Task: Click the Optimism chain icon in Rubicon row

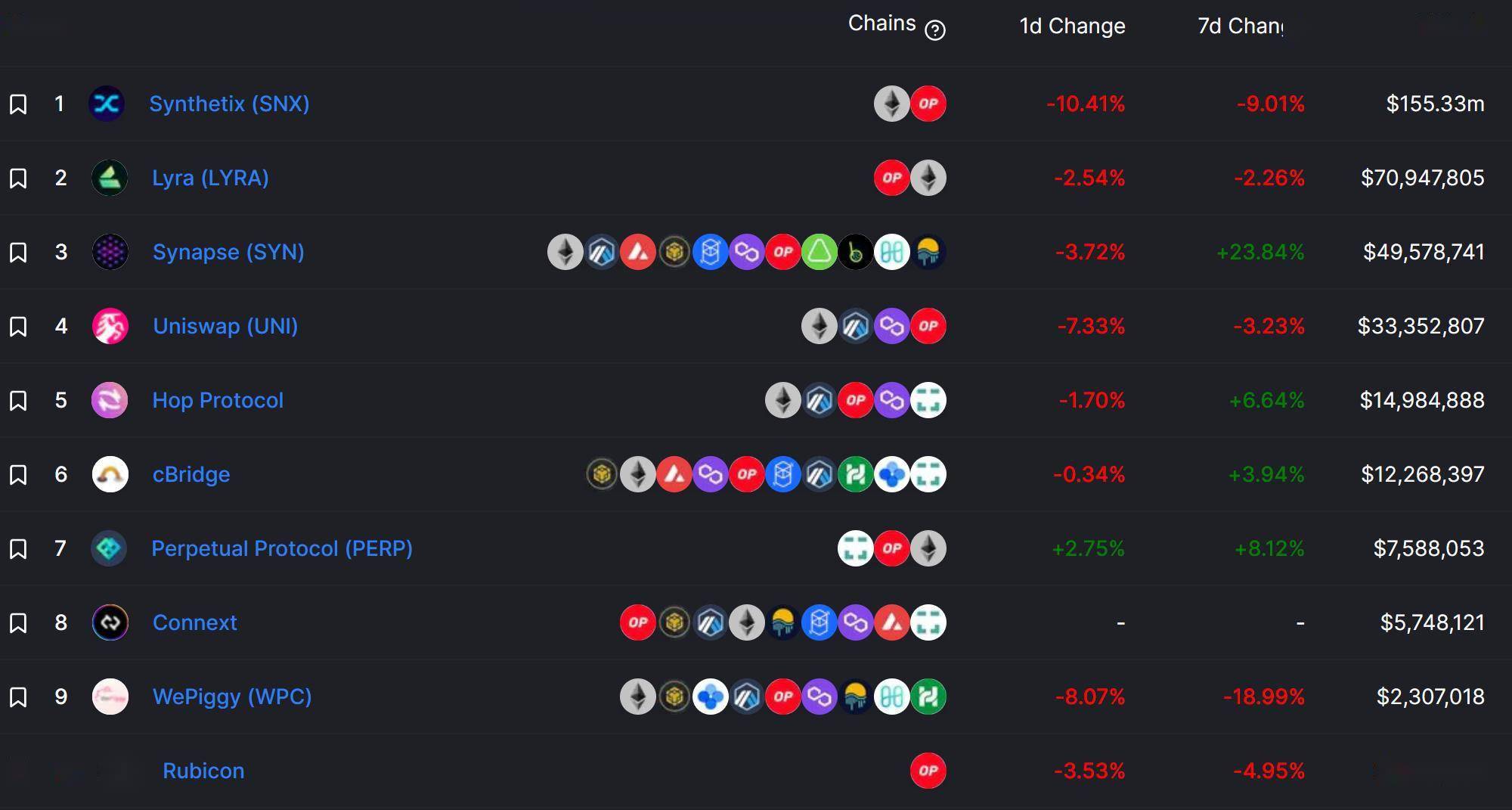Action: pyautogui.click(x=928, y=771)
